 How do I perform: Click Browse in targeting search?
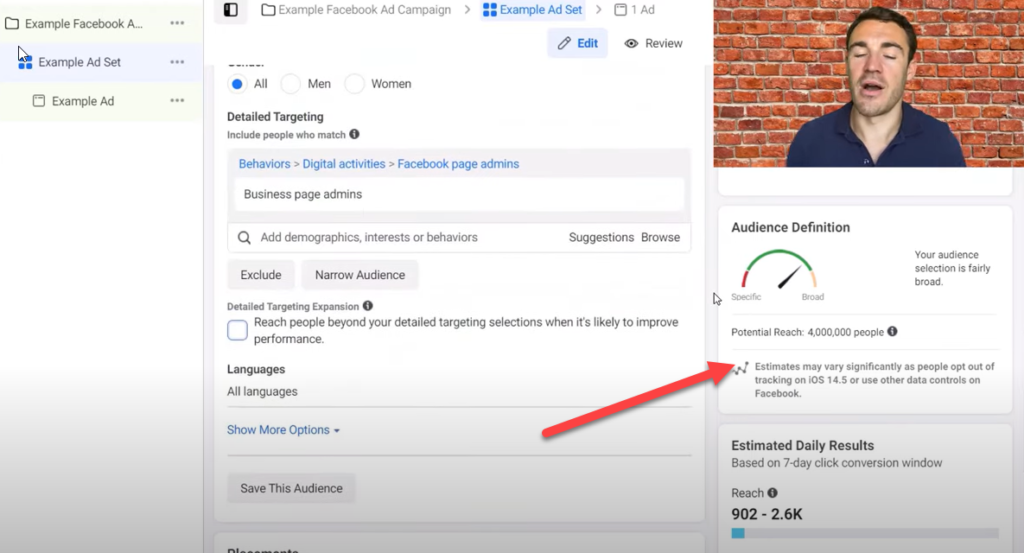pyautogui.click(x=660, y=237)
